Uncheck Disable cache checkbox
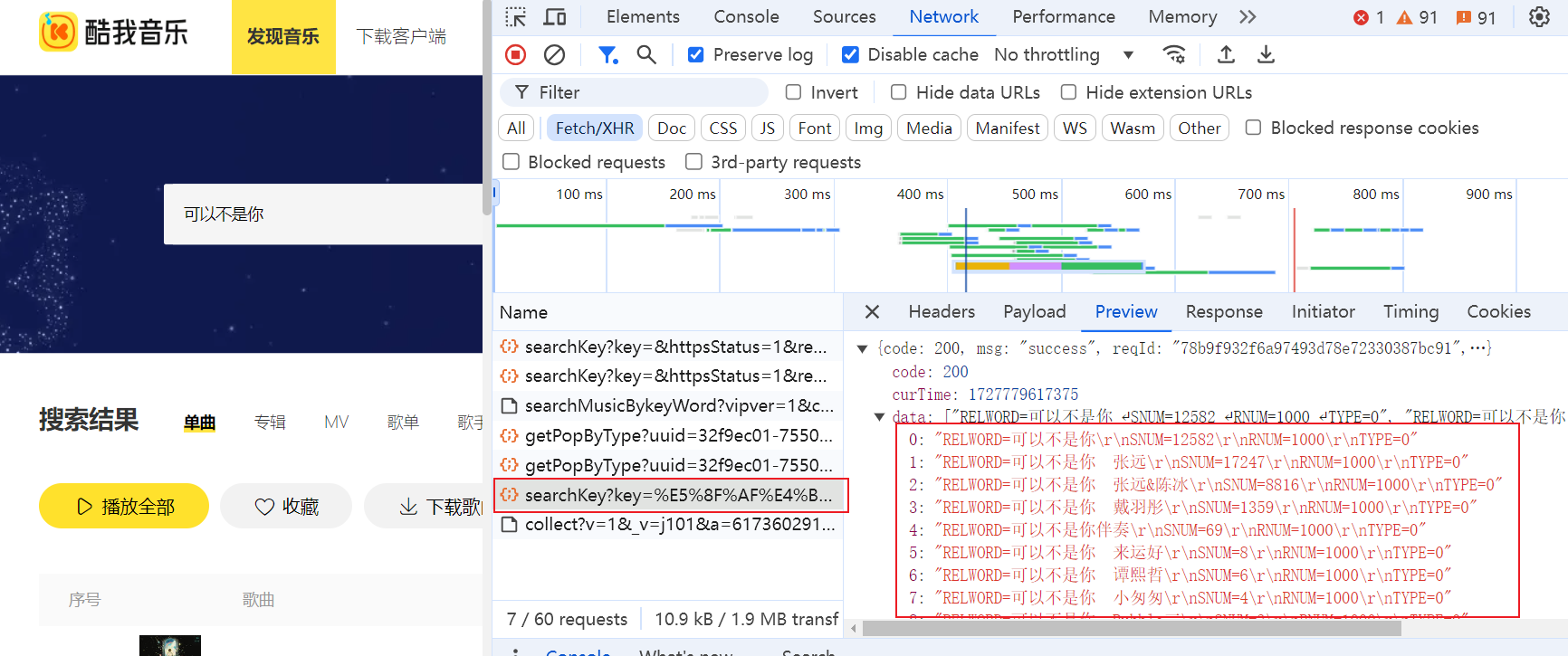Screen dimensions: 1568x656 click(x=850, y=55)
